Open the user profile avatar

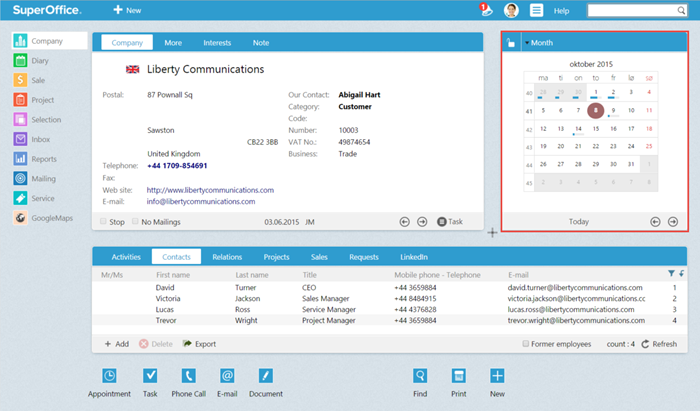click(511, 10)
